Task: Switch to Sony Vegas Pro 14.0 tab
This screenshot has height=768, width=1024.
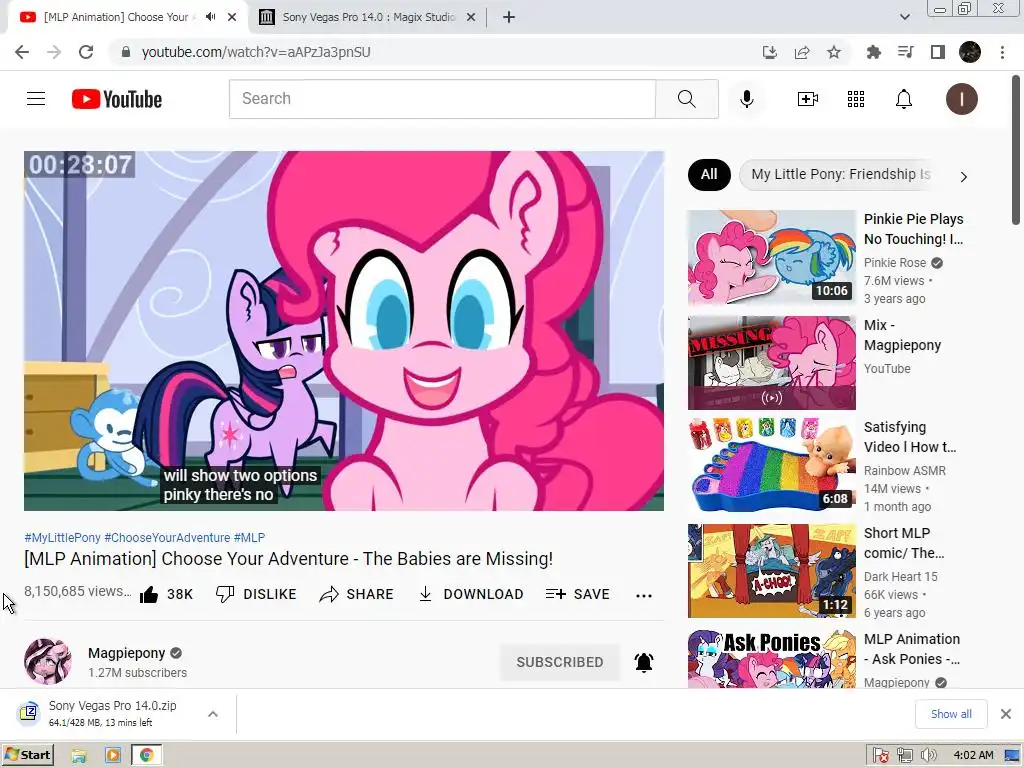Action: pyautogui.click(x=368, y=17)
